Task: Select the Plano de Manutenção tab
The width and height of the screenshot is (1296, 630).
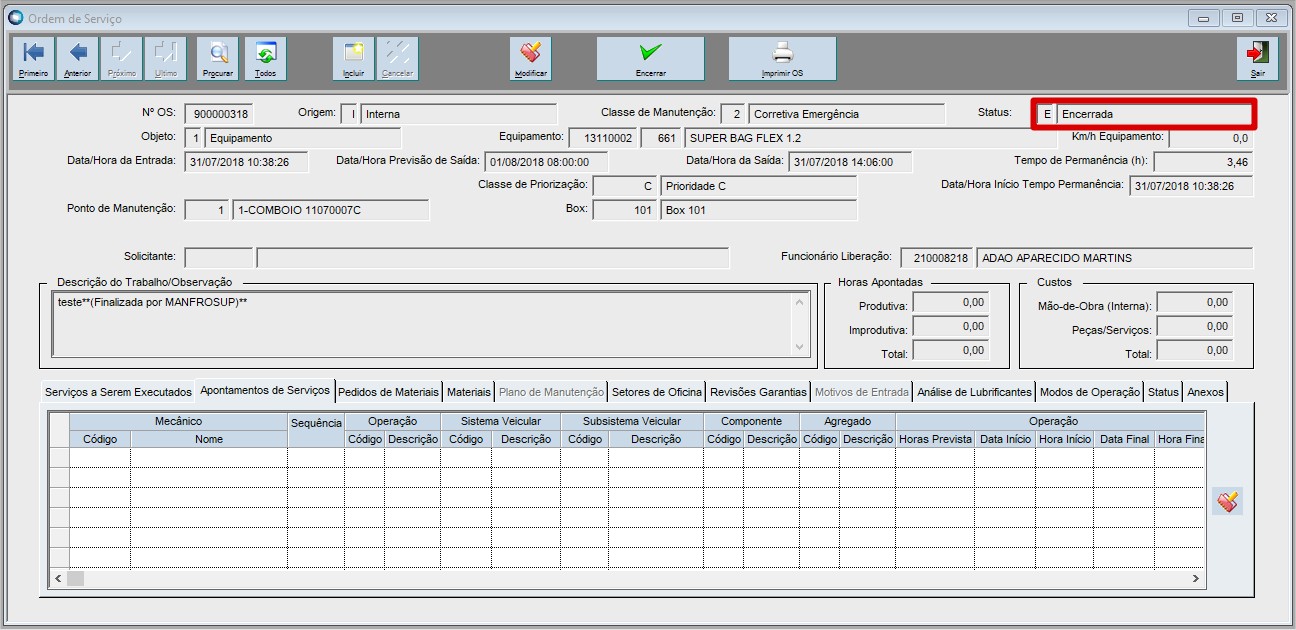Action: (x=551, y=392)
